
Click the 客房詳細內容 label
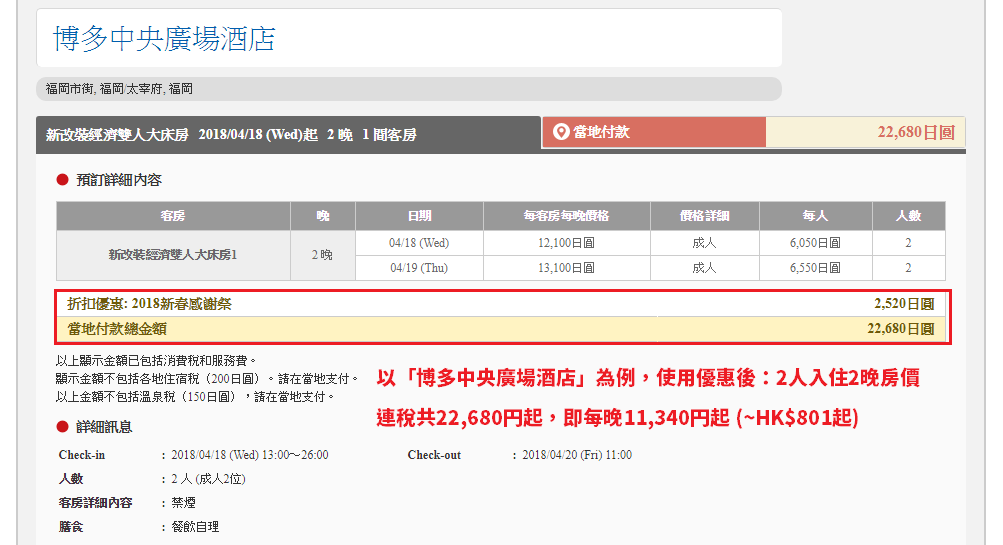click(95, 503)
